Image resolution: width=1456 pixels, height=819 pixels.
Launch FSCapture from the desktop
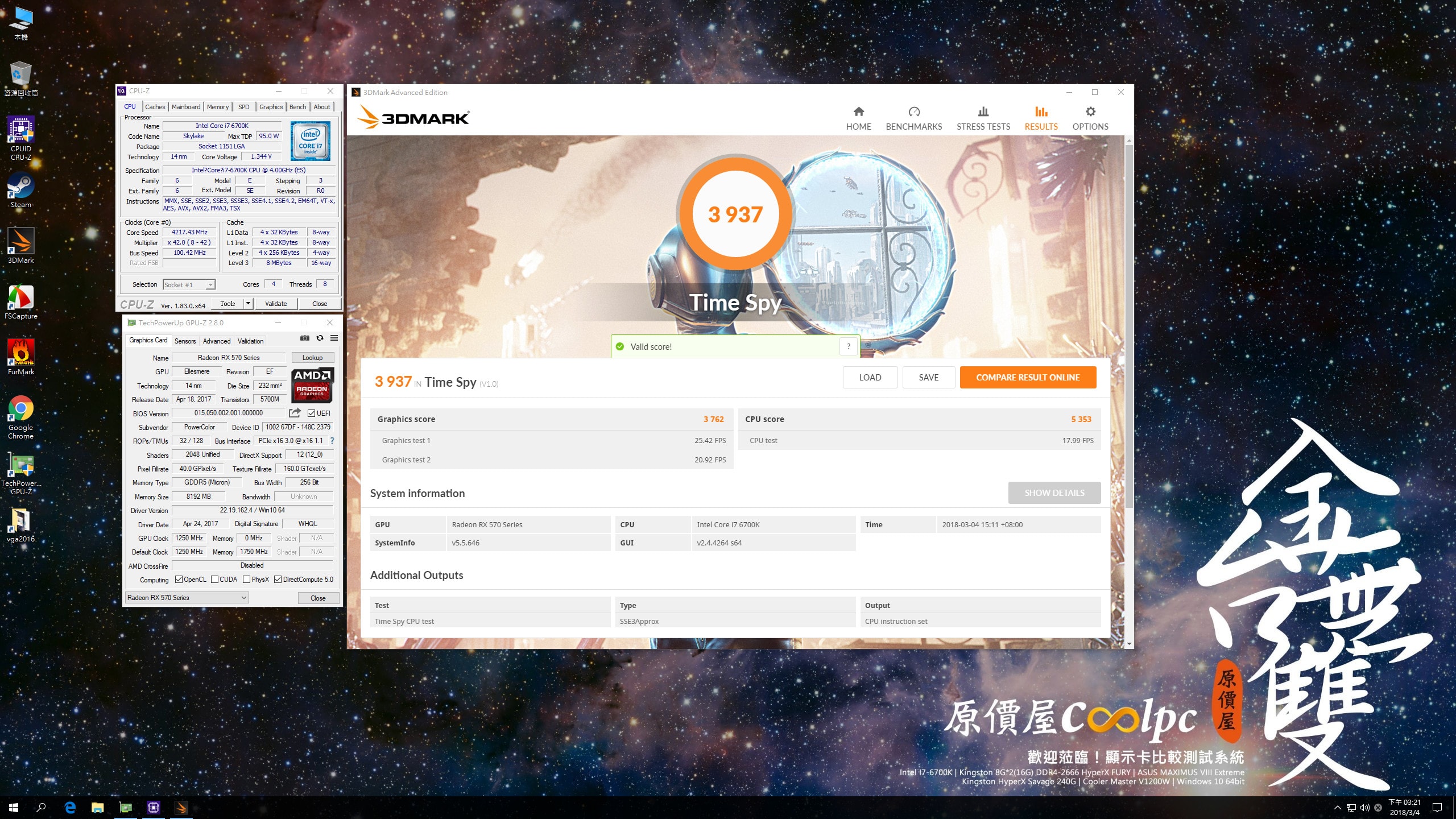(x=20, y=301)
